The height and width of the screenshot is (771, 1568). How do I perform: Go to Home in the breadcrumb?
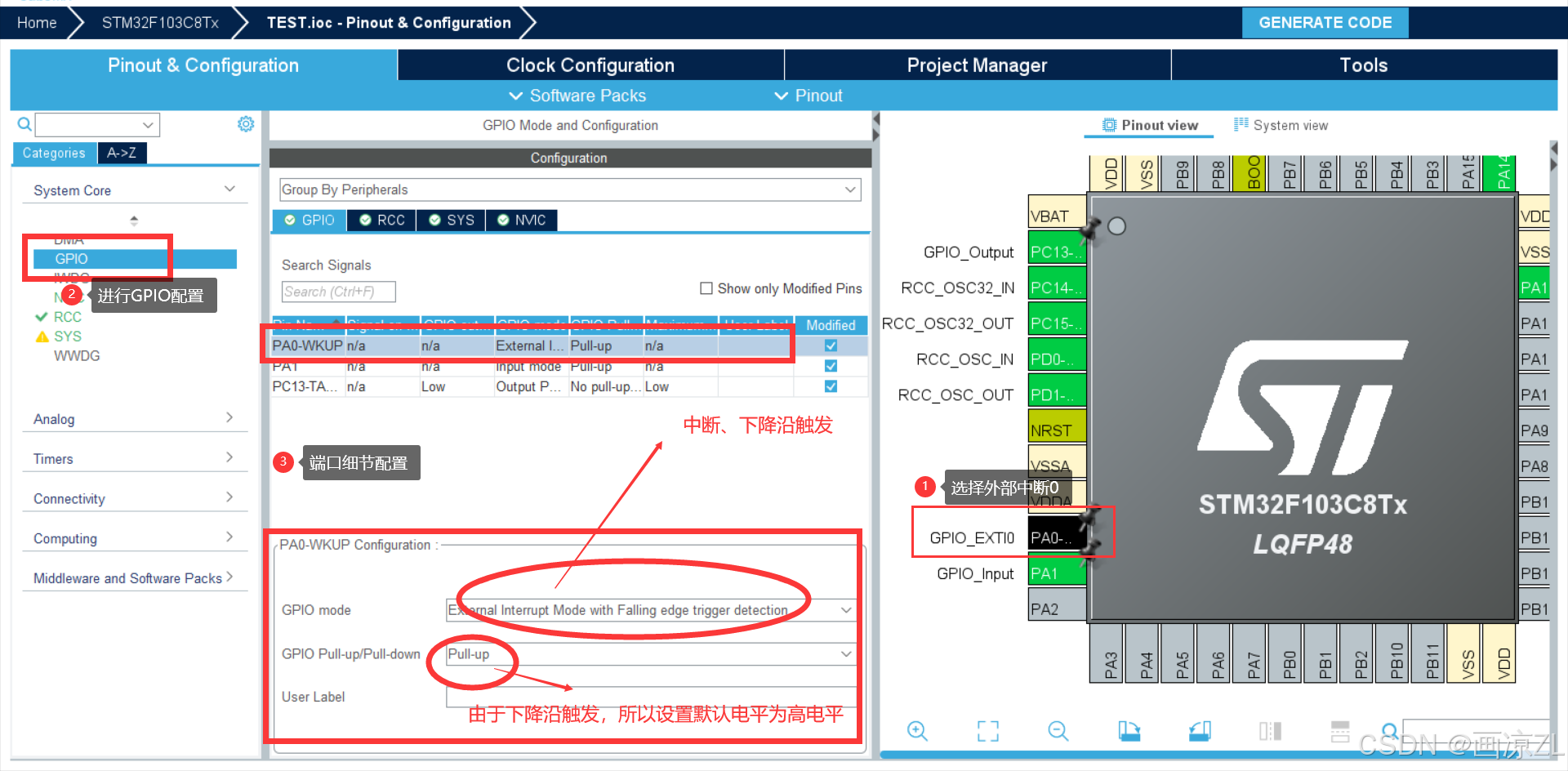[x=37, y=23]
